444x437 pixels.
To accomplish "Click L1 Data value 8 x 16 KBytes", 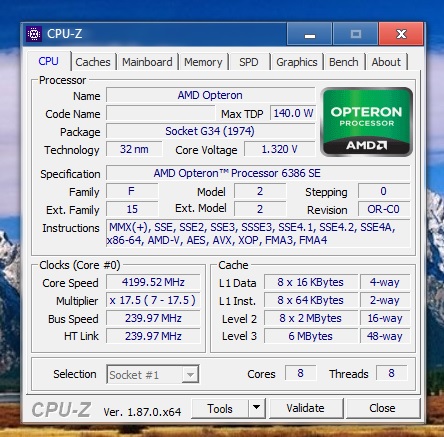I will (311, 282).
